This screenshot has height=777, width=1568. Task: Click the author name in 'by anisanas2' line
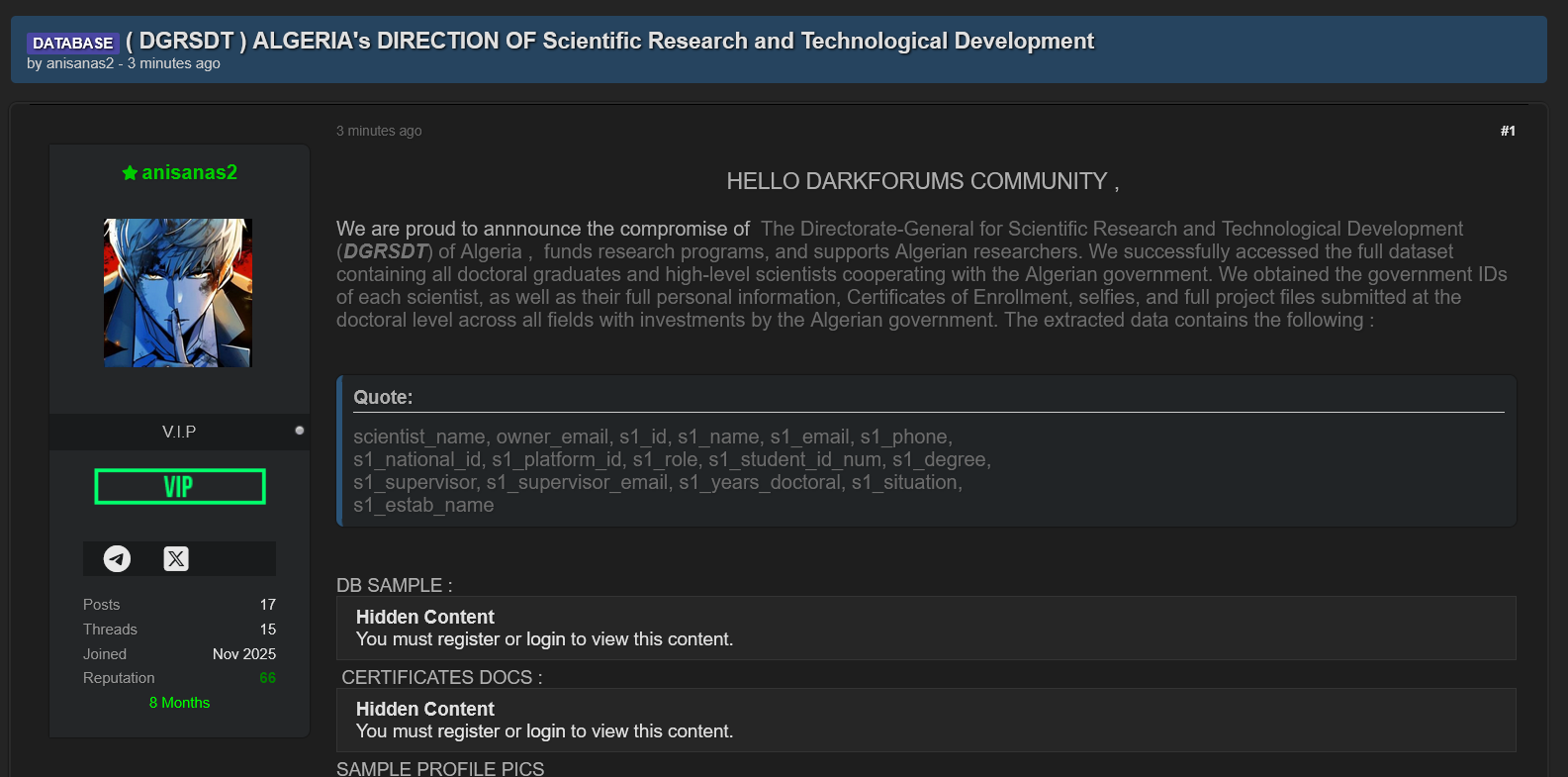[x=80, y=63]
